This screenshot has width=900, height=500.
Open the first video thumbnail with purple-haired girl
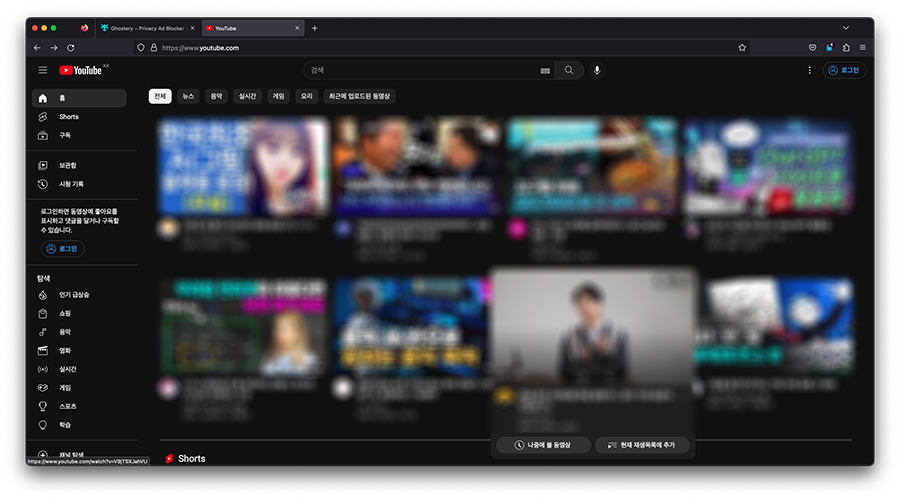click(x=243, y=166)
